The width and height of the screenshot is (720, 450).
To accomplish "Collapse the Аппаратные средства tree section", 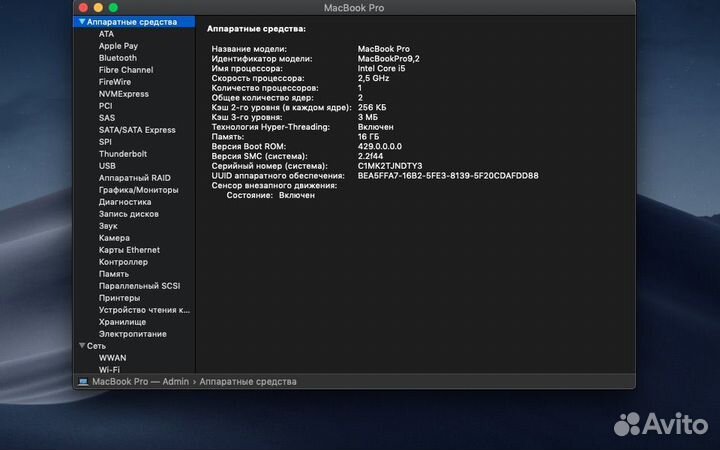I will [82, 22].
